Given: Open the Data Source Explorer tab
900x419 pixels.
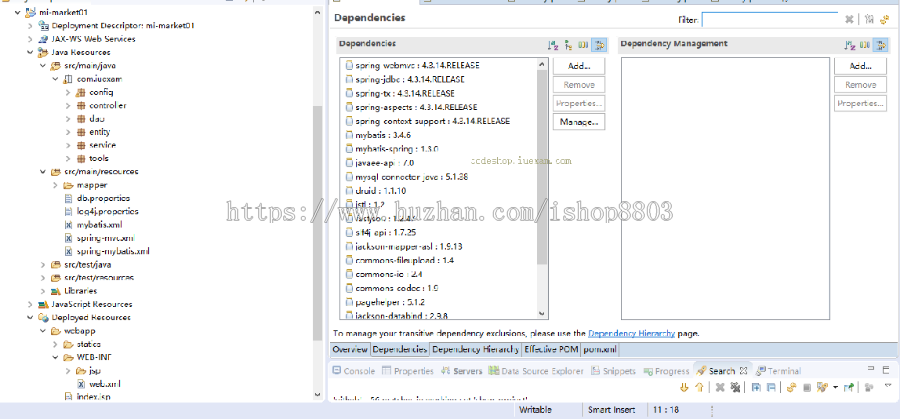Looking at the screenshot, I should click(536, 371).
